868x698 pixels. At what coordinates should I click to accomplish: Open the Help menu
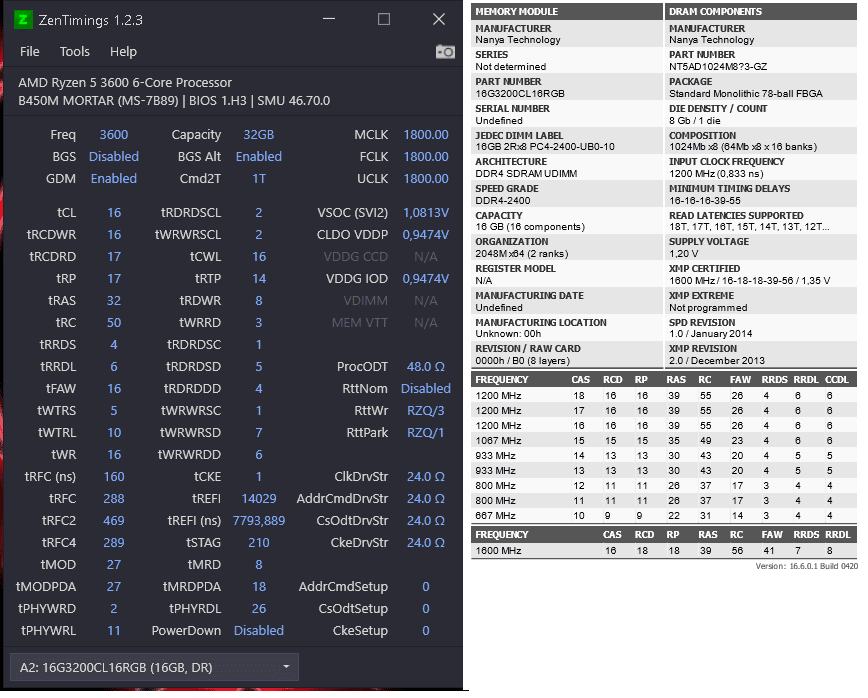coord(123,51)
